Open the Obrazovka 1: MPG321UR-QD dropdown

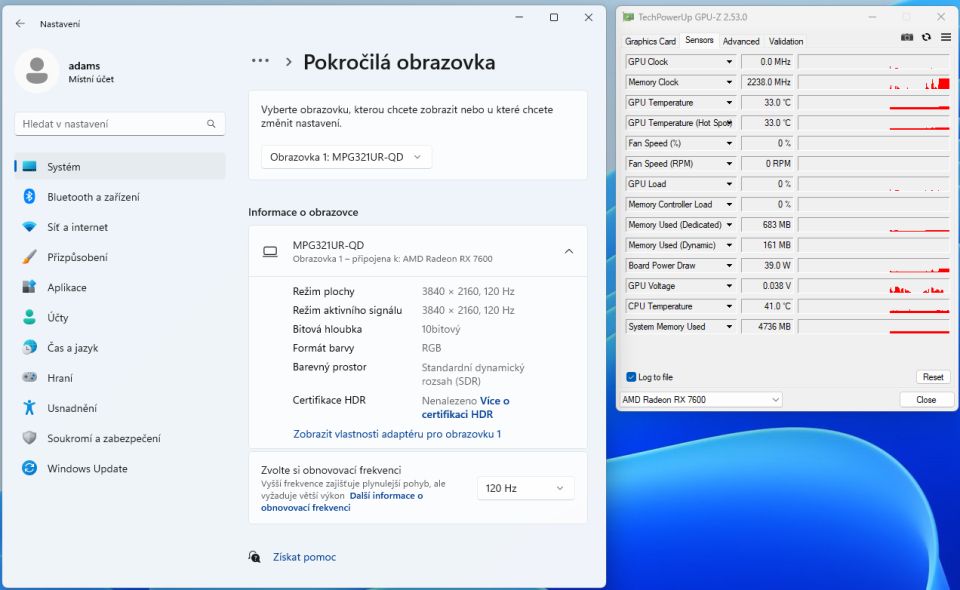(346, 157)
